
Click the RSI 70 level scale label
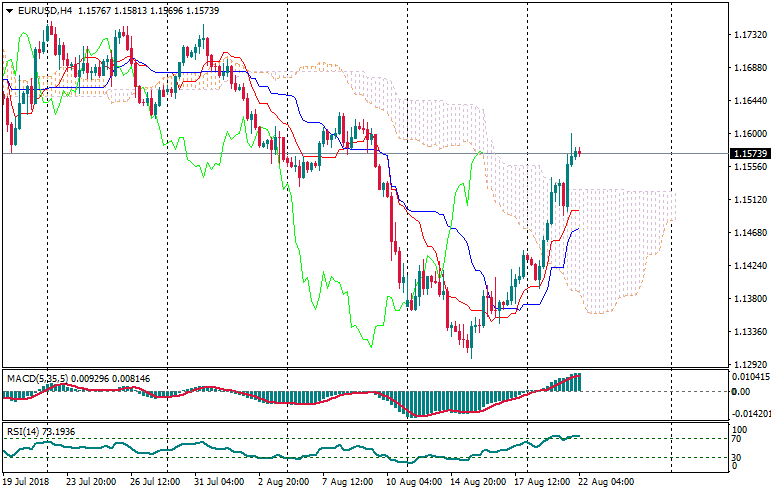(x=735, y=439)
